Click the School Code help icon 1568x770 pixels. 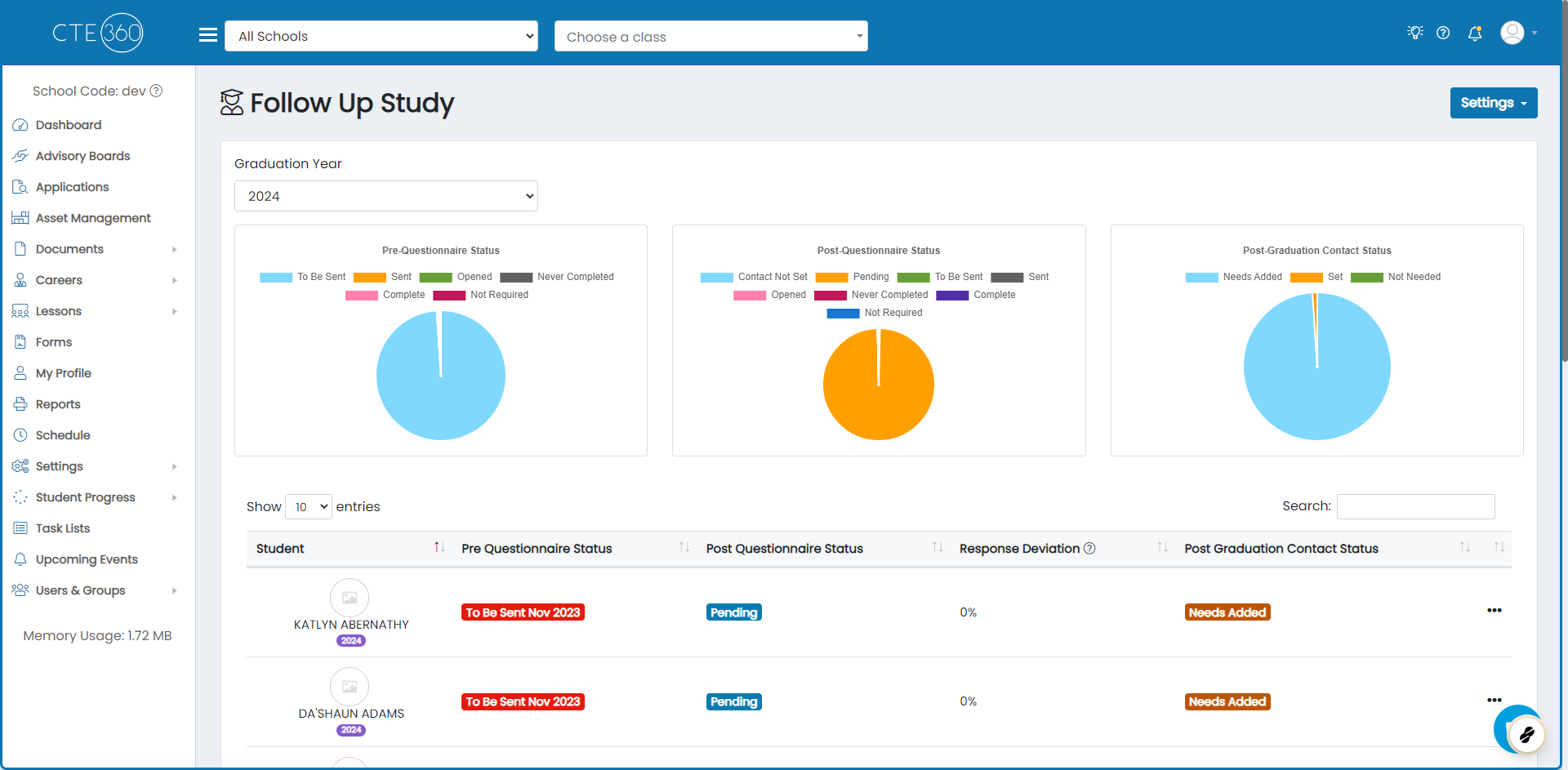tap(156, 91)
